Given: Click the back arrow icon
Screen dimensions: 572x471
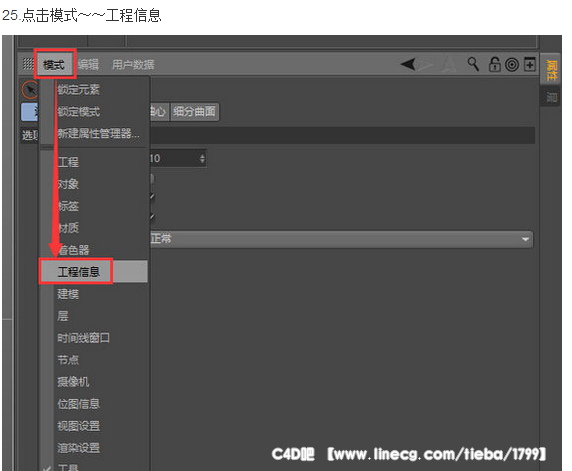Looking at the screenshot, I should tap(408, 64).
